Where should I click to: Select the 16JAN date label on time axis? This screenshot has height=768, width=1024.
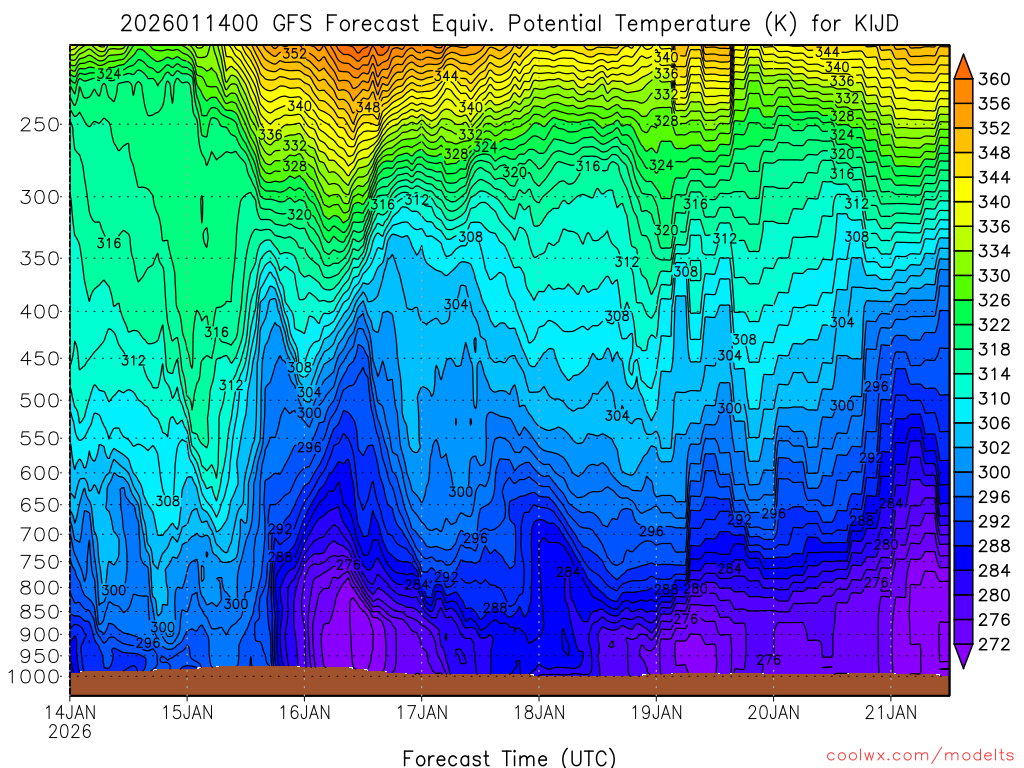coord(305,712)
